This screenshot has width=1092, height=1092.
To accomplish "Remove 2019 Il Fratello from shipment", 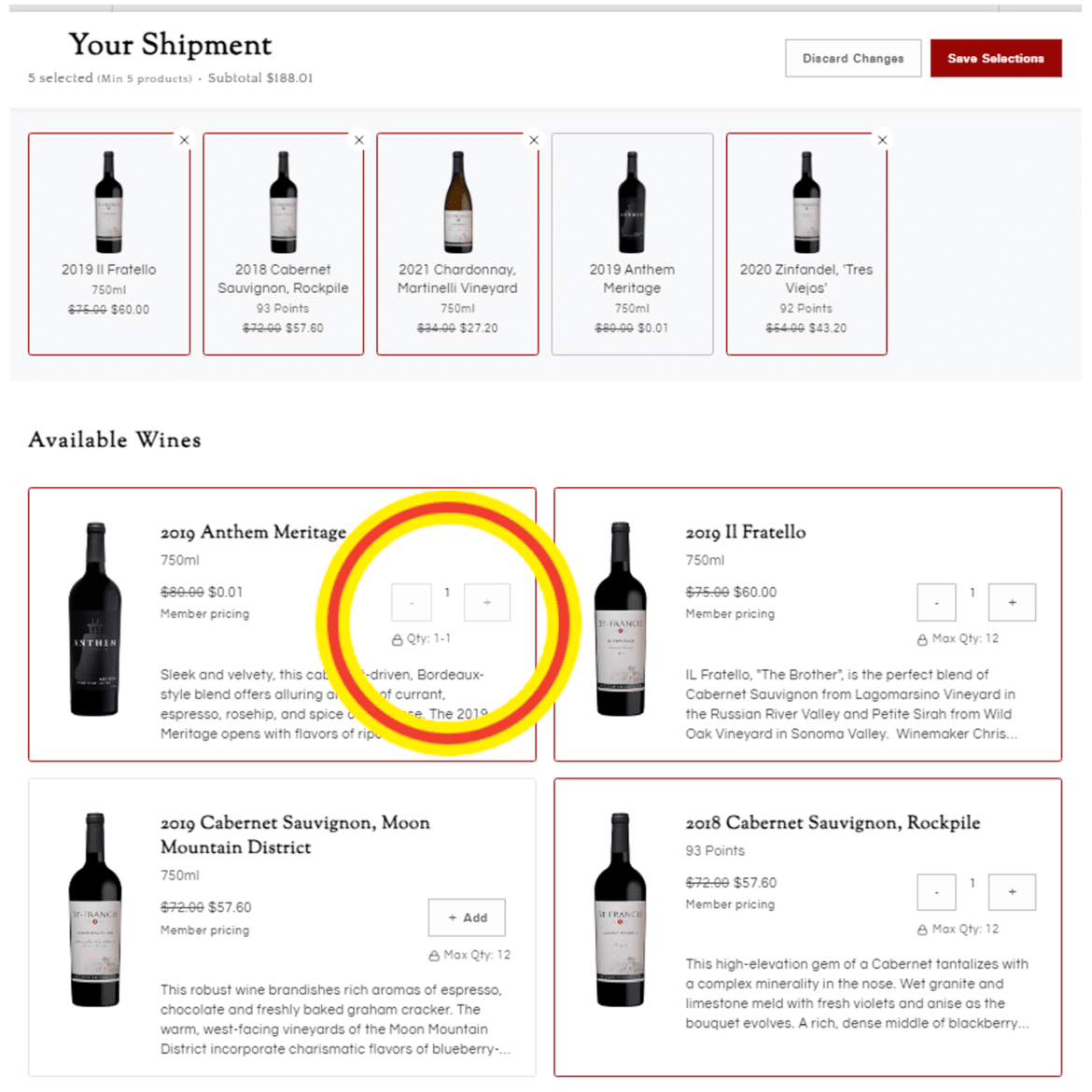I will [184, 140].
